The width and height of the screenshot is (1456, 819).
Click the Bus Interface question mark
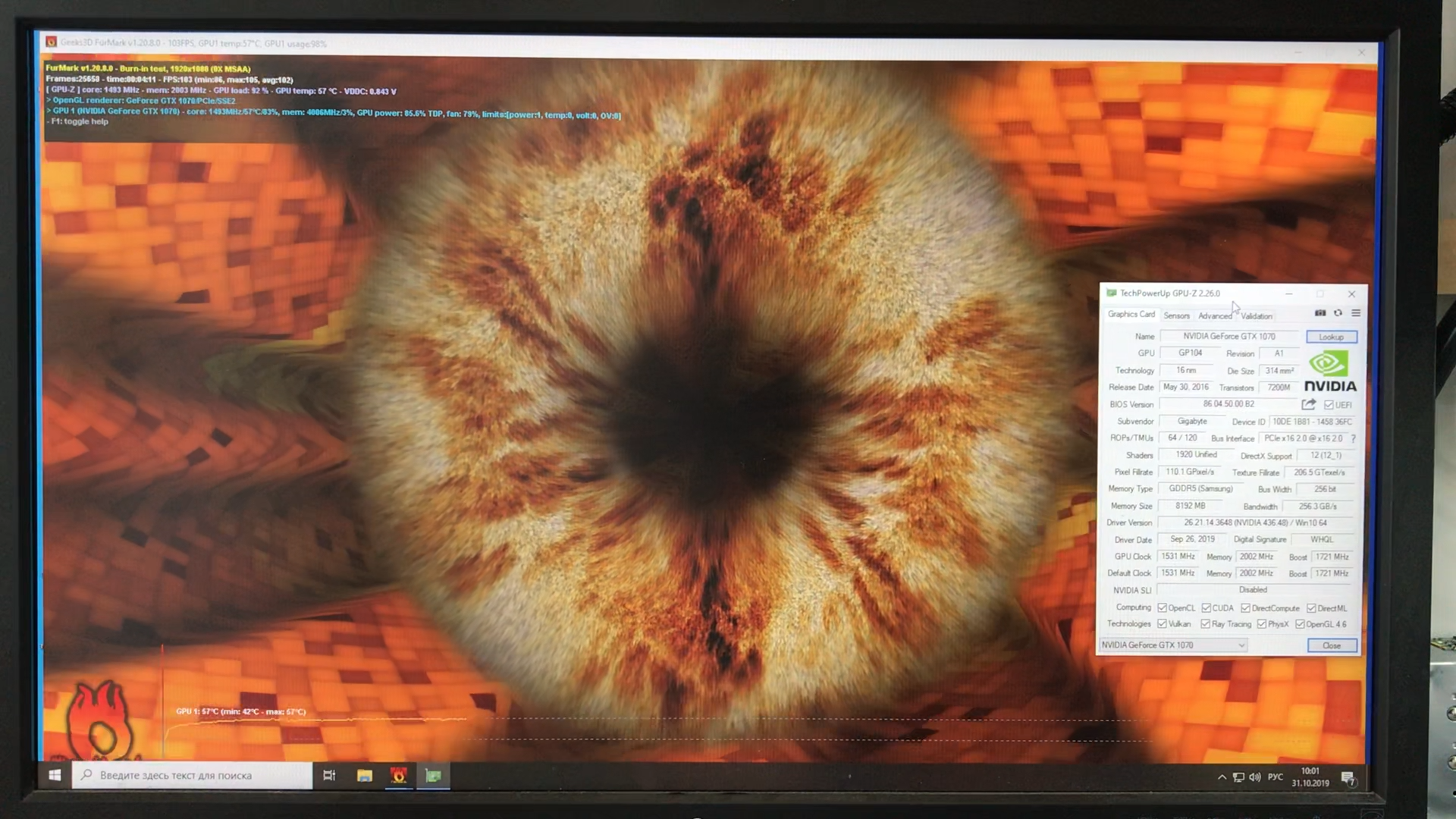1354,438
